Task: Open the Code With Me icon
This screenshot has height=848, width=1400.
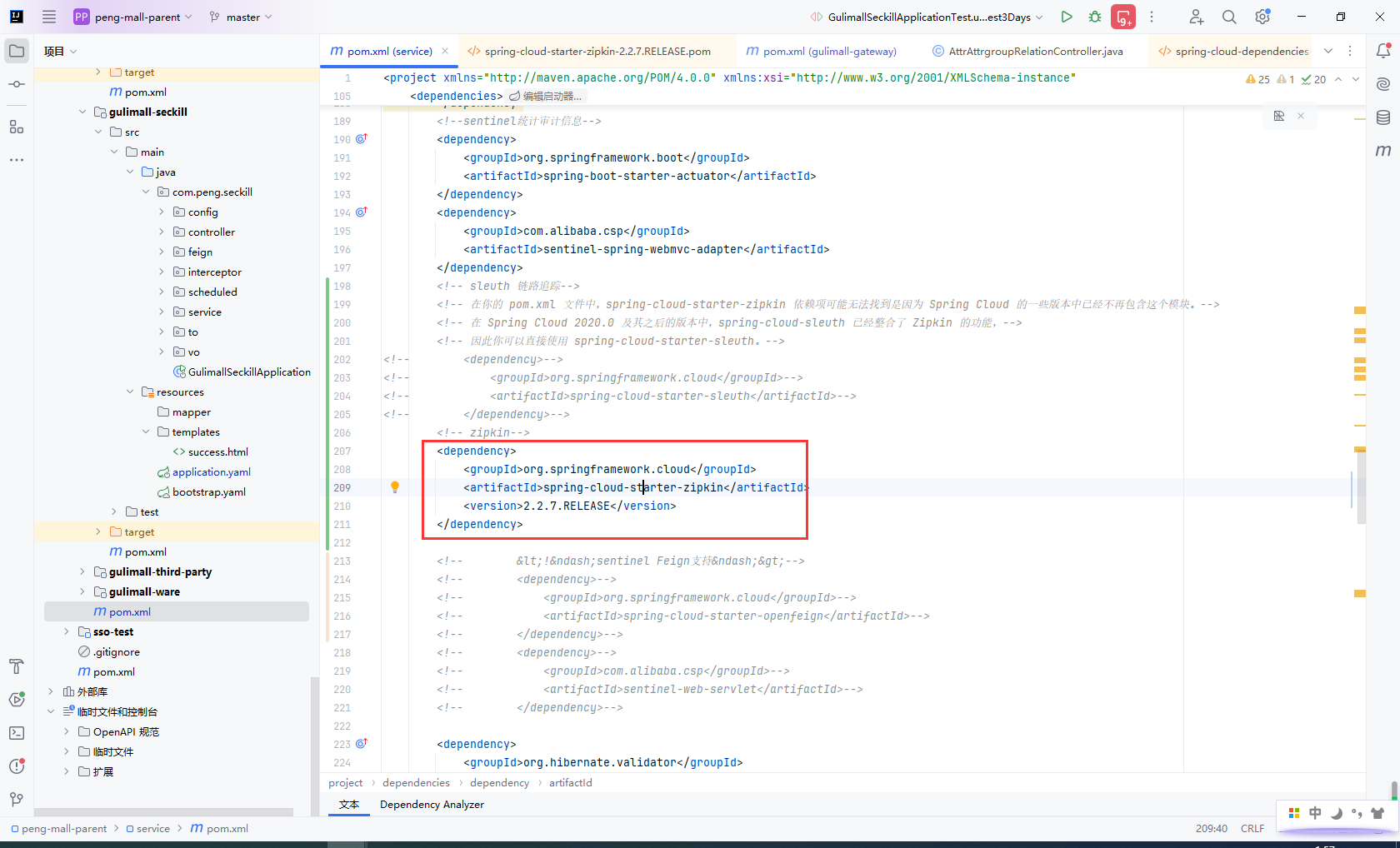Action: (1196, 17)
